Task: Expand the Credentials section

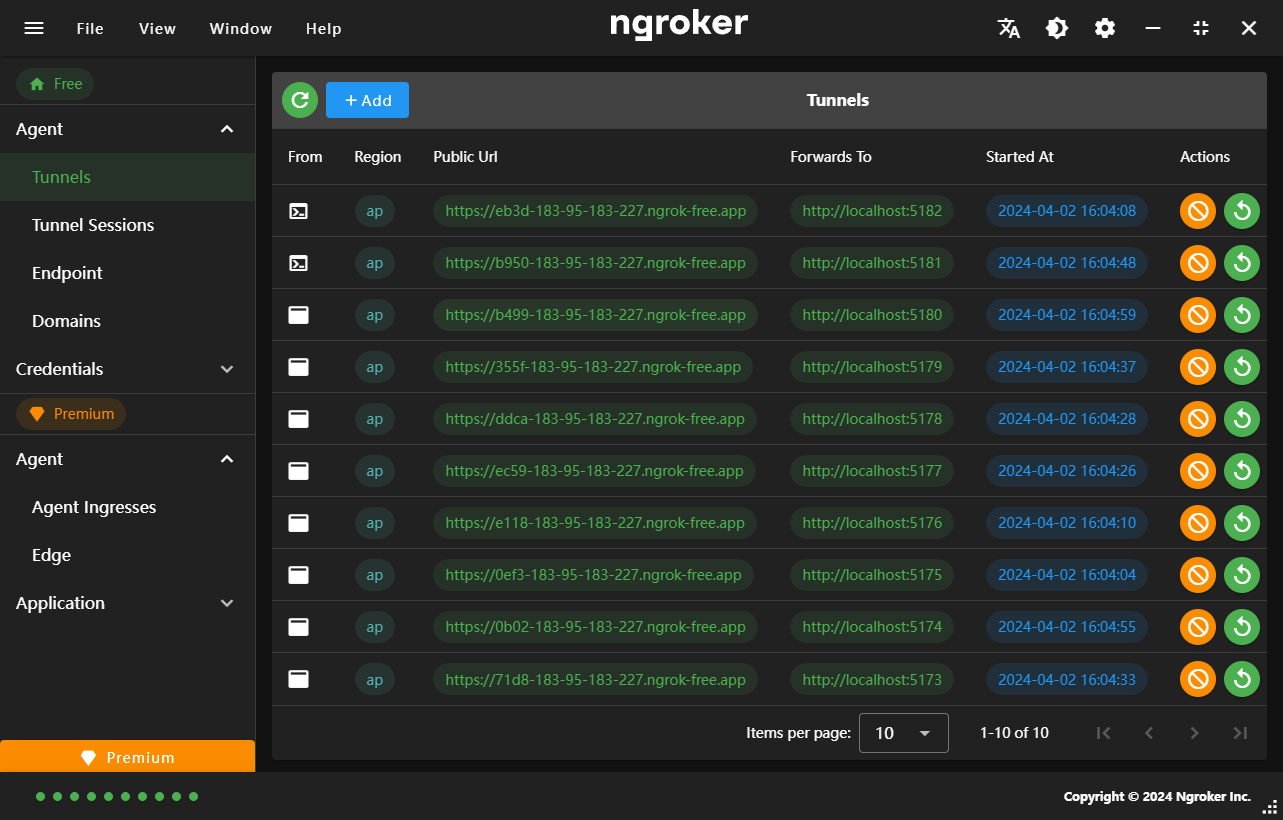Action: pyautogui.click(x=127, y=369)
